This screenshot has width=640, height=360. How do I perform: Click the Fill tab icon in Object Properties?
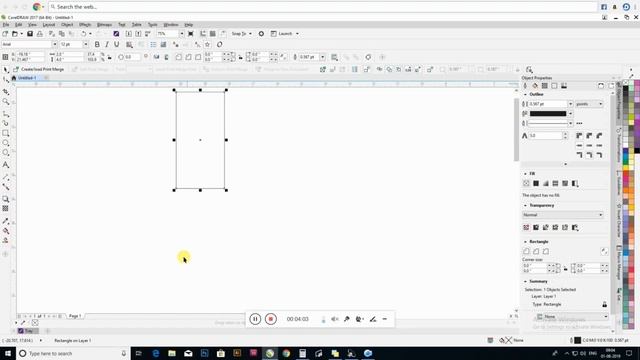535,86
